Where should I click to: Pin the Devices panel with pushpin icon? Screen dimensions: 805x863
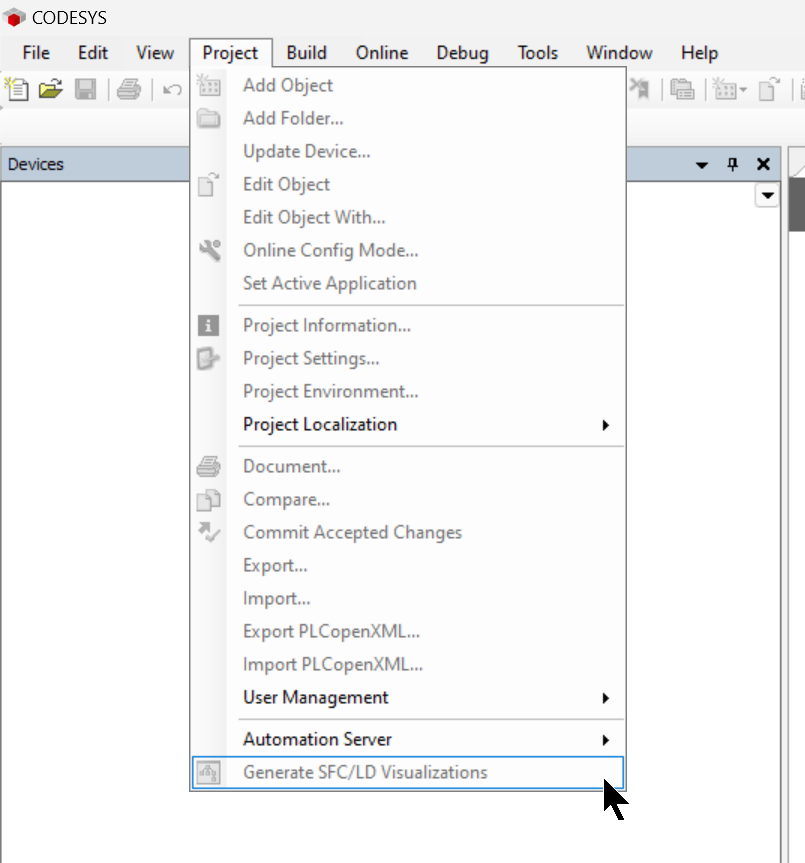[x=732, y=164]
